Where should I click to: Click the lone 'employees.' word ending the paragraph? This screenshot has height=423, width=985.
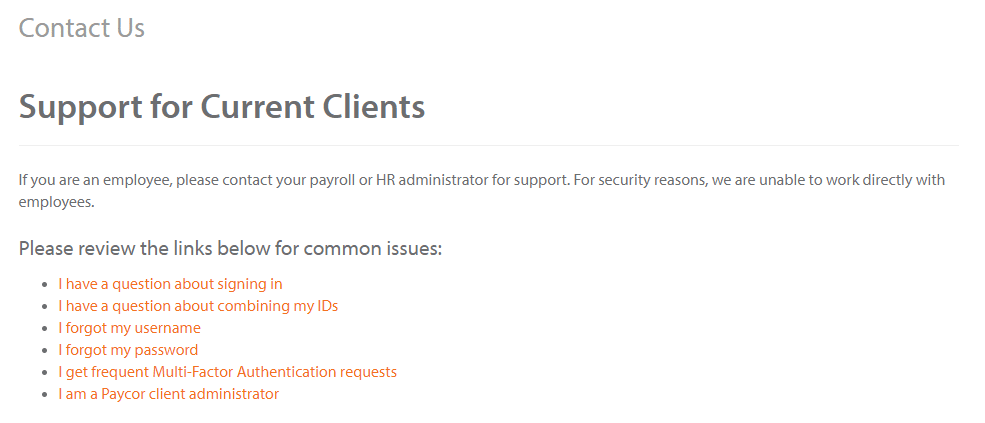[57, 203]
